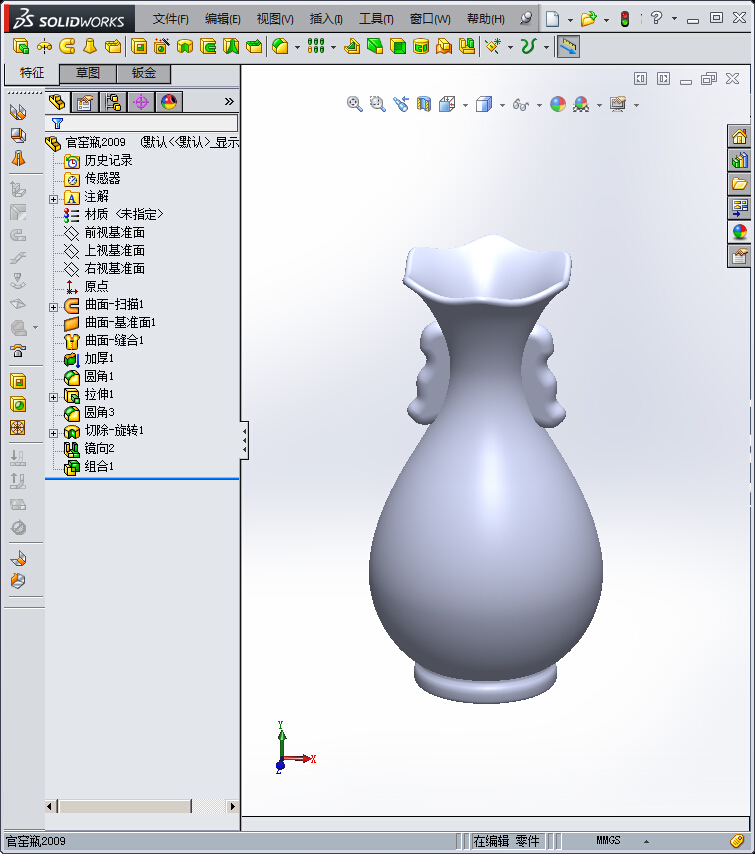Open the 窗口(W) menu
Screen dimensions: 755x854
430,19
